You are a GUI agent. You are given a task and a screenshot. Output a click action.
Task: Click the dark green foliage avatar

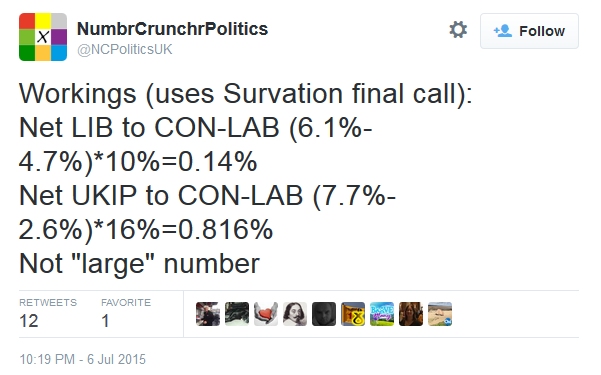tap(237, 314)
